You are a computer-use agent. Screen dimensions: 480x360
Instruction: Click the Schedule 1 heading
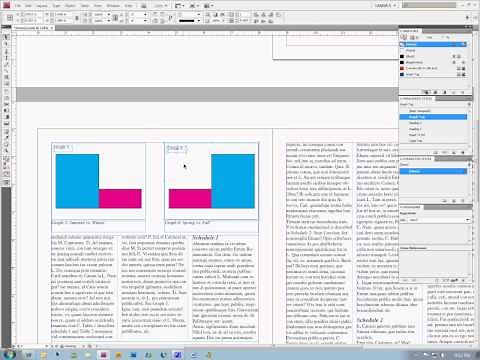205,238
